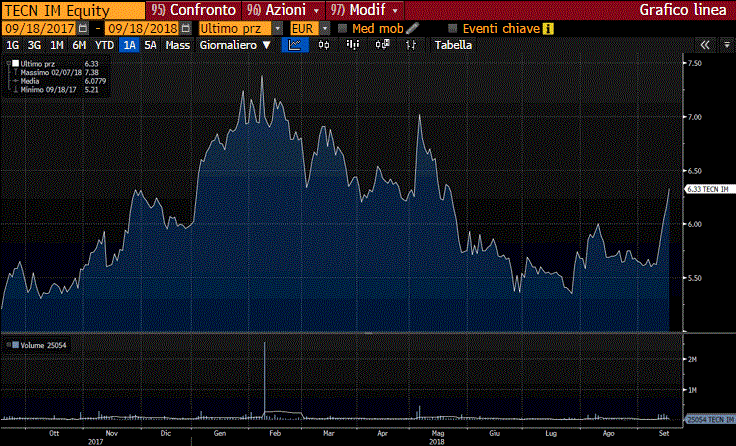Screen dimensions: 736x446
Task: Select the 1G time range
Action: (12, 45)
